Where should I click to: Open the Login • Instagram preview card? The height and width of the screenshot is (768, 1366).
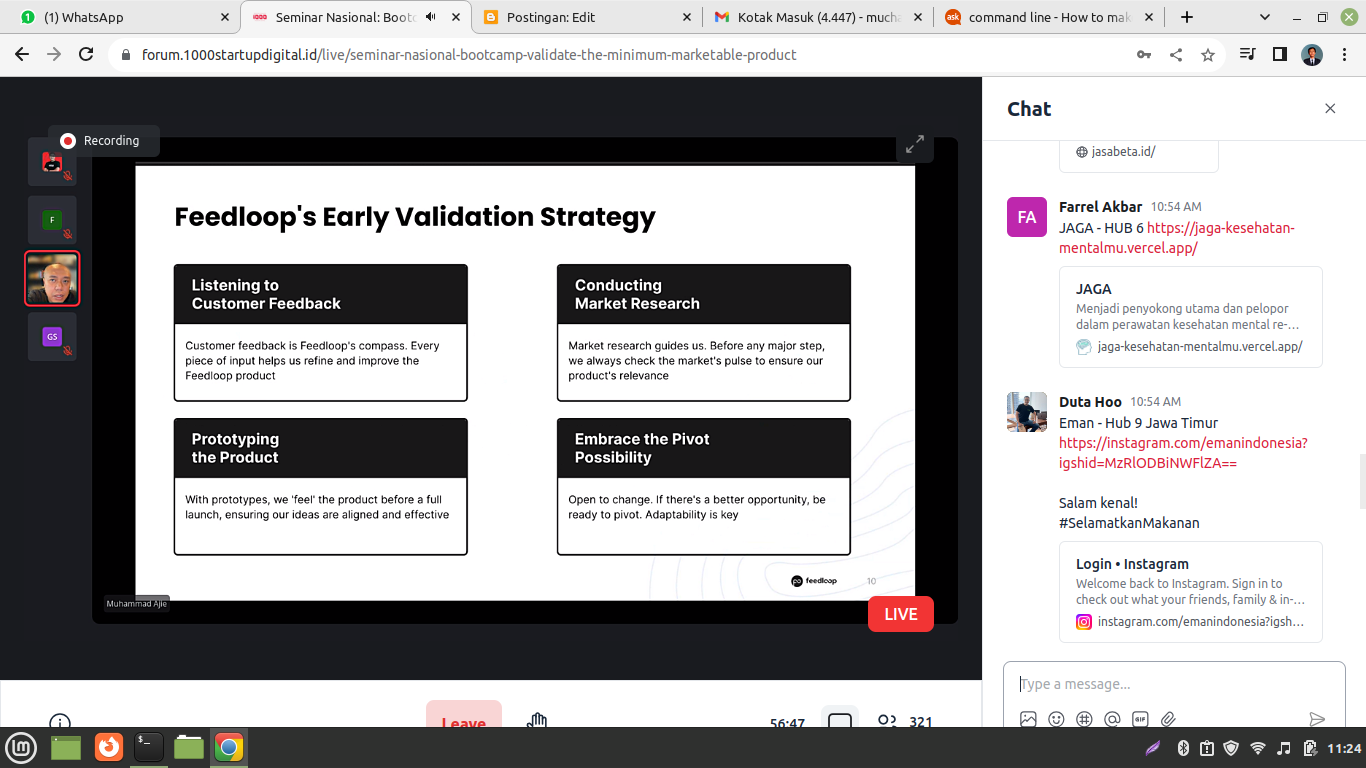[1190, 592]
